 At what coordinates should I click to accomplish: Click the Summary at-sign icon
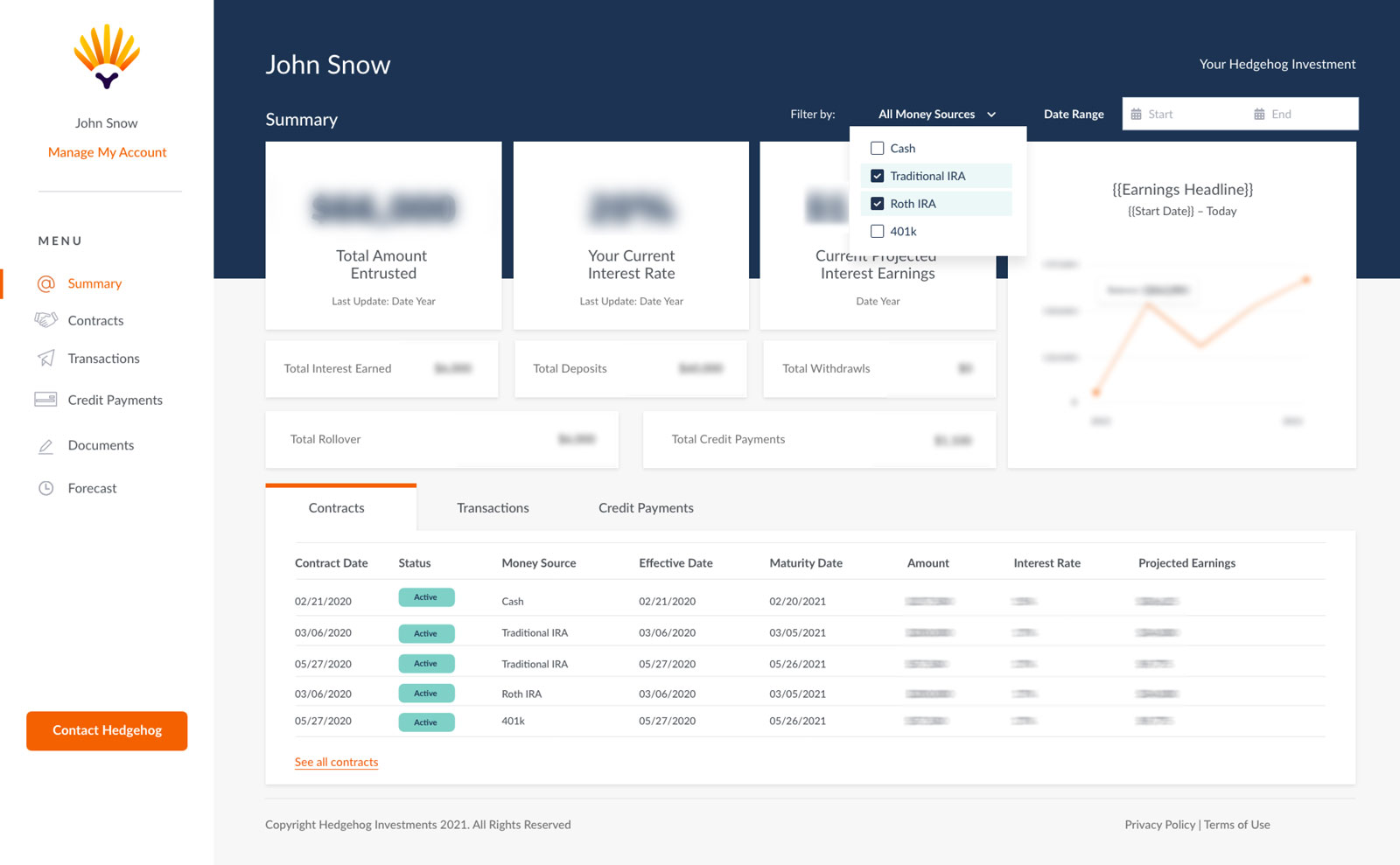46,283
